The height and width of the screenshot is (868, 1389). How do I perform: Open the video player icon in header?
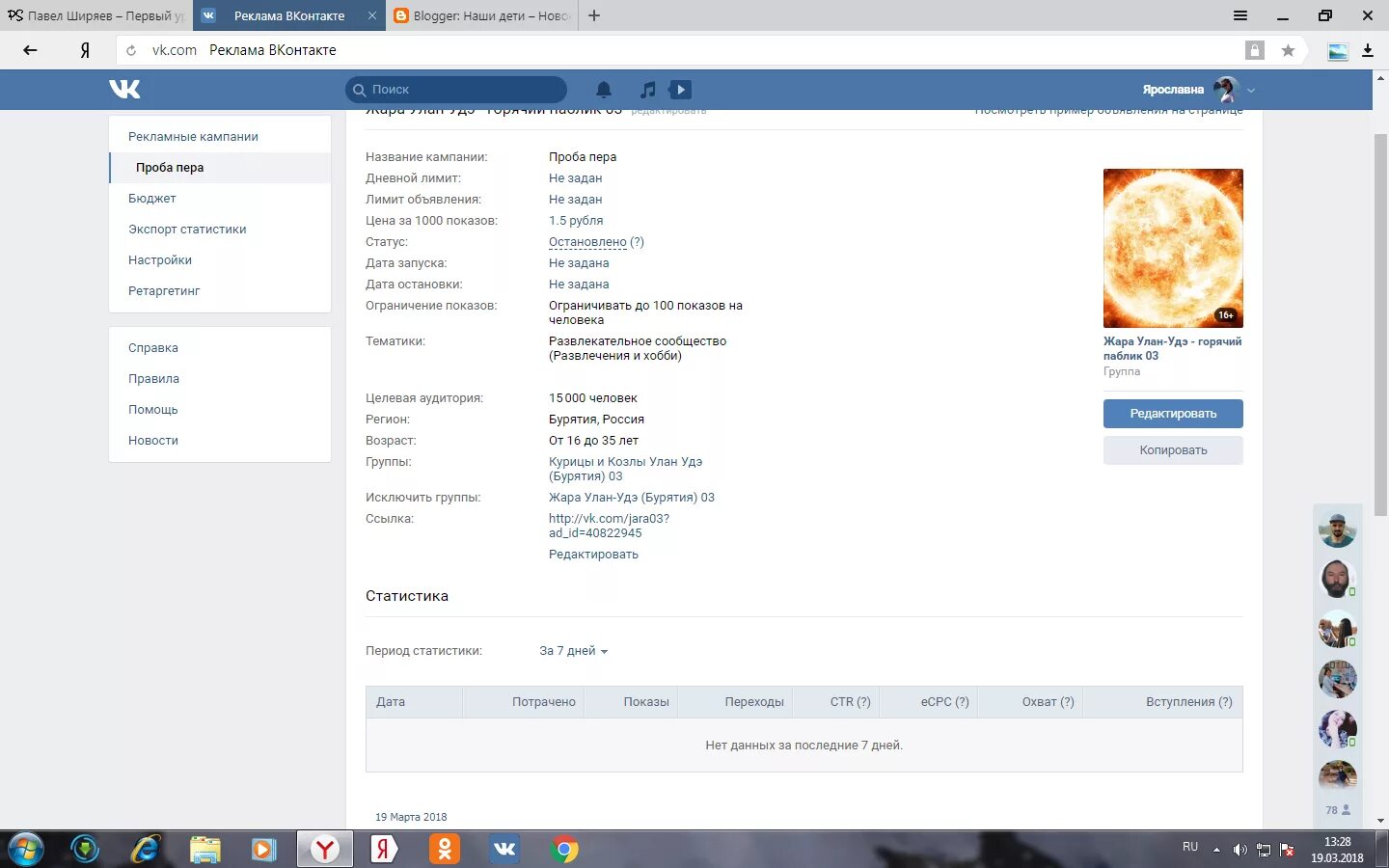(681, 90)
